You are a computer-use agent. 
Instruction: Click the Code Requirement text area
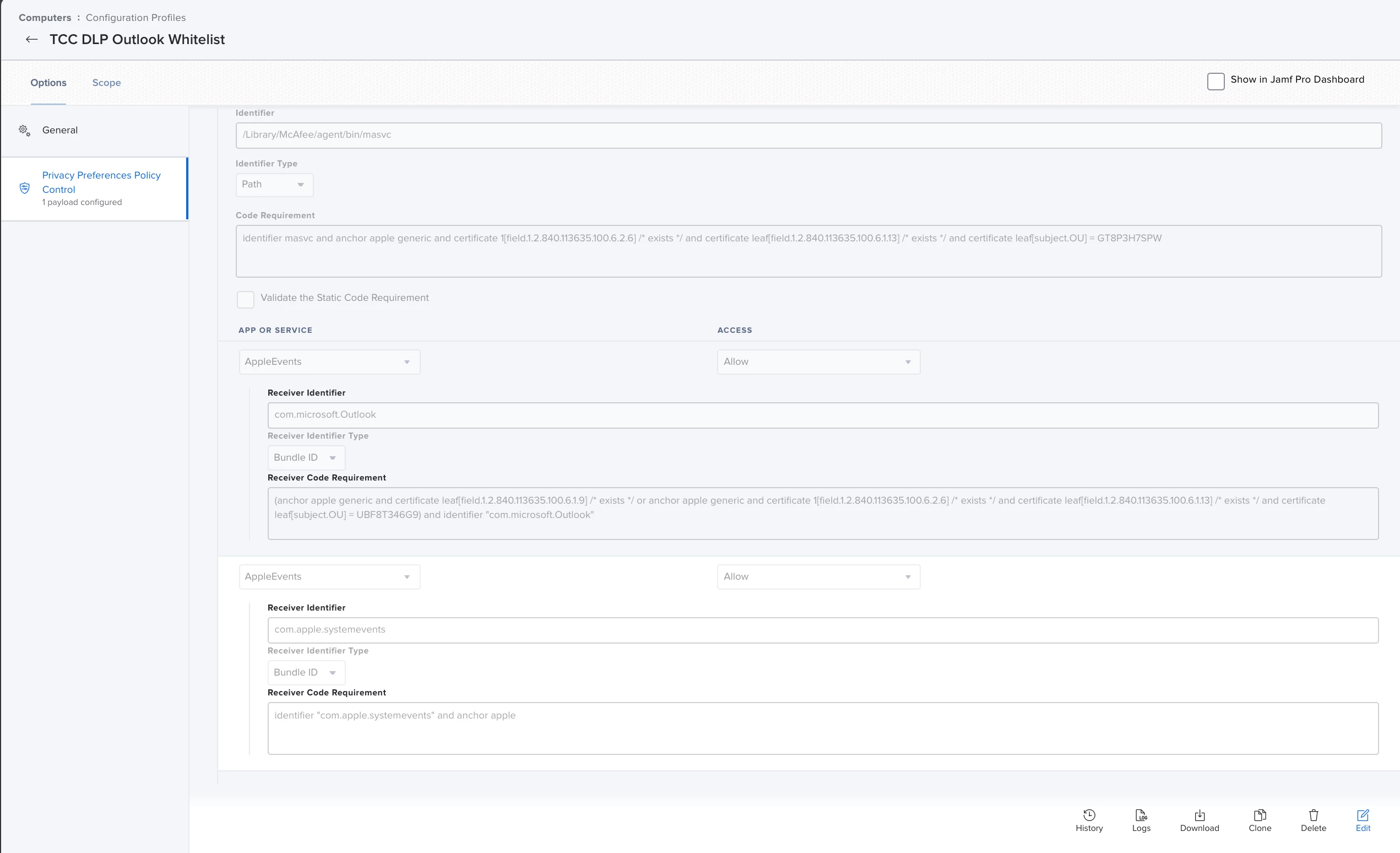coord(808,251)
